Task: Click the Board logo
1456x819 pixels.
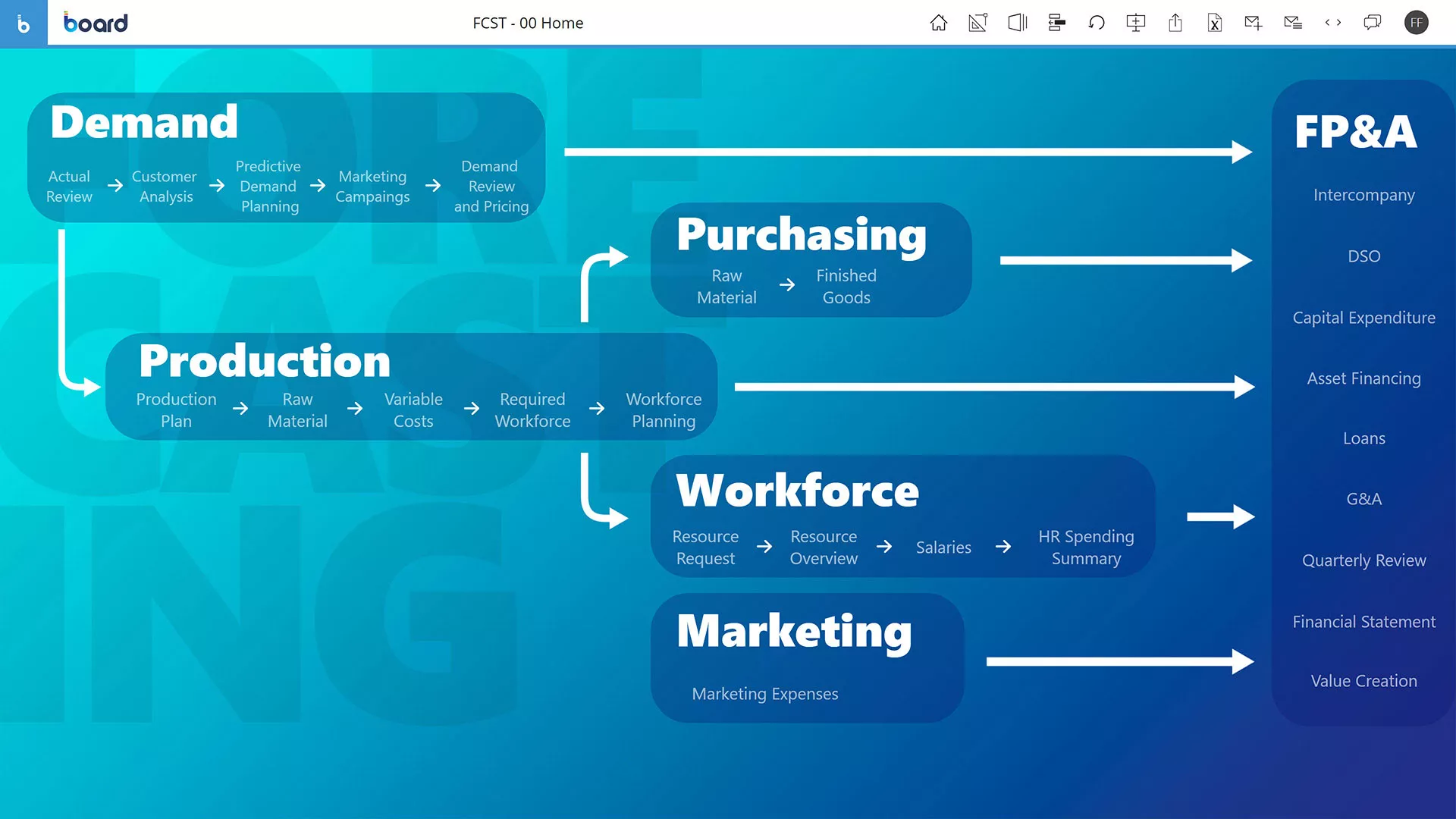Action: pyautogui.click(x=96, y=23)
